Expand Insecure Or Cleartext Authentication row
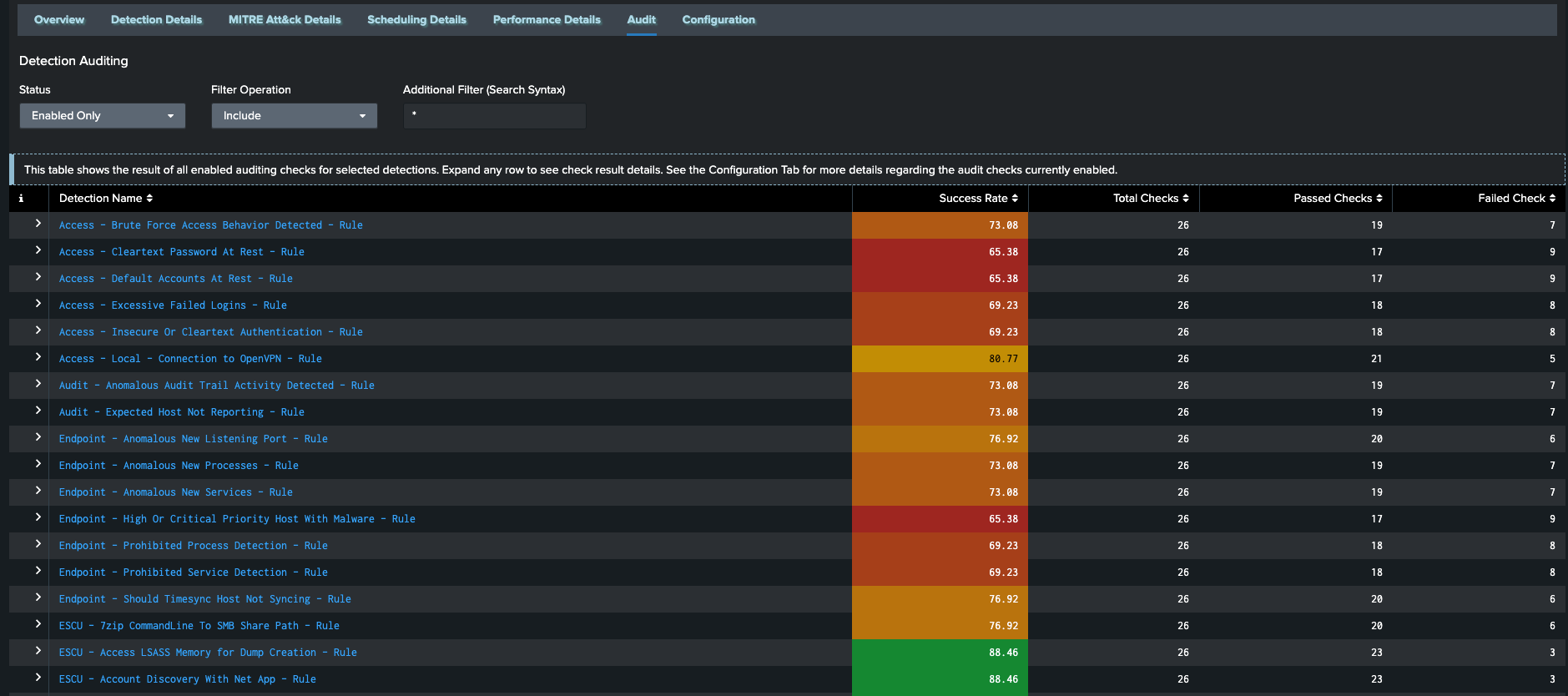This screenshot has width=1568, height=696. click(x=38, y=330)
